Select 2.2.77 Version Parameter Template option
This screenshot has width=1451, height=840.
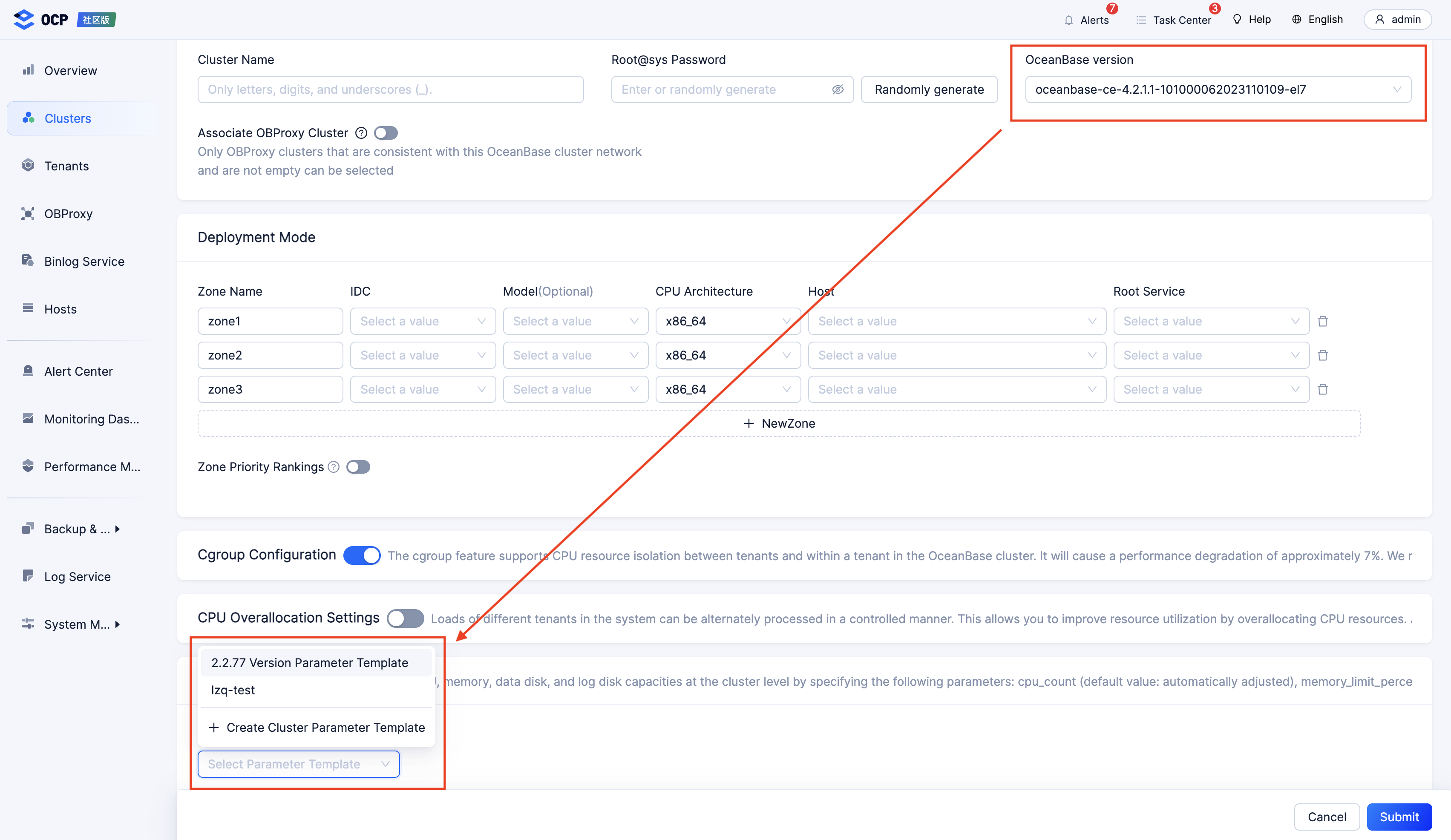tap(316, 663)
